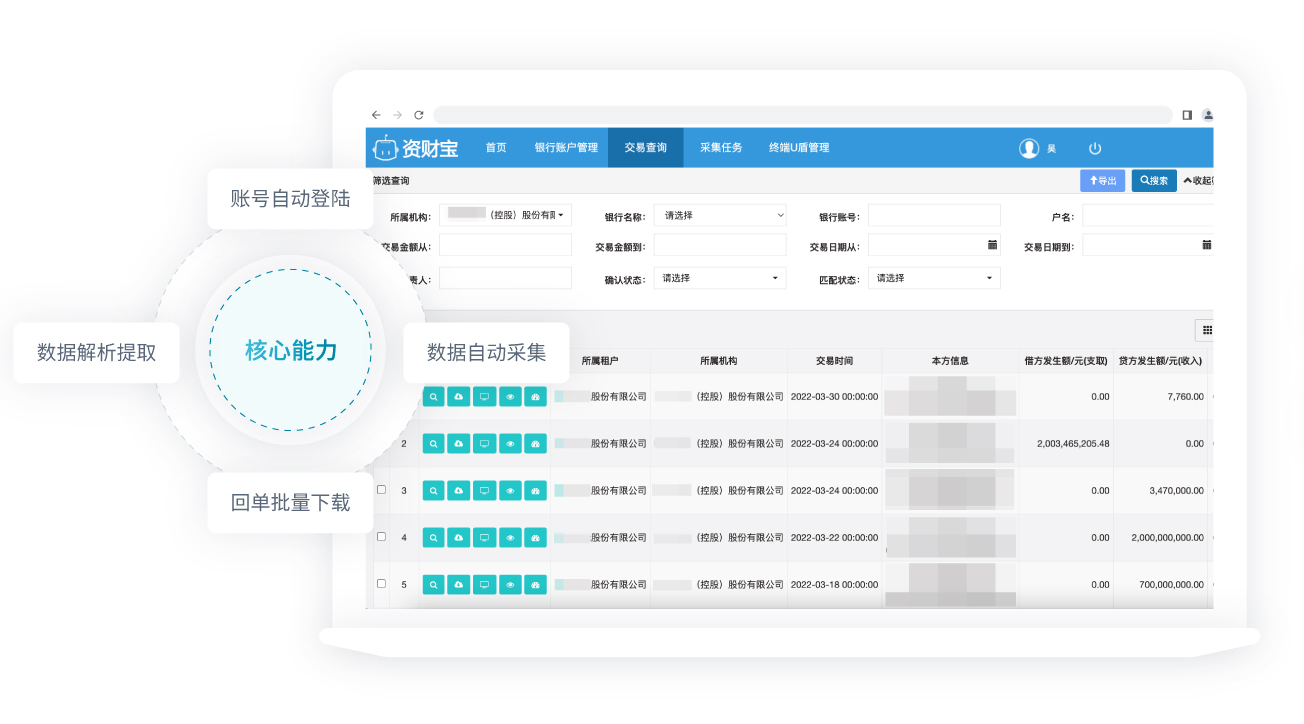Open calendar picker for 交易日期从 field
Image resolution: width=1304 pixels, height=724 pixels.
click(992, 245)
